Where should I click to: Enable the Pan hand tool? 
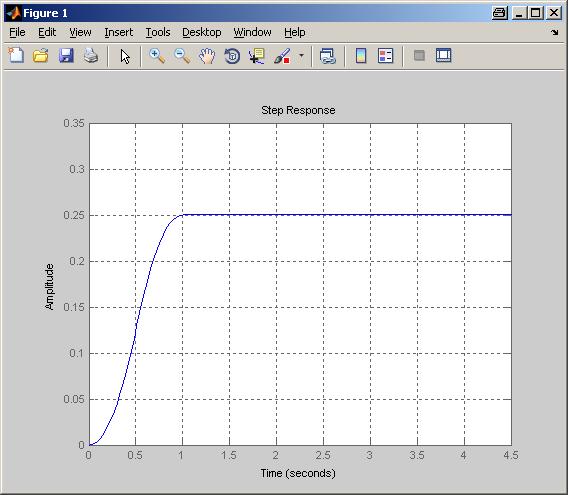pos(207,56)
